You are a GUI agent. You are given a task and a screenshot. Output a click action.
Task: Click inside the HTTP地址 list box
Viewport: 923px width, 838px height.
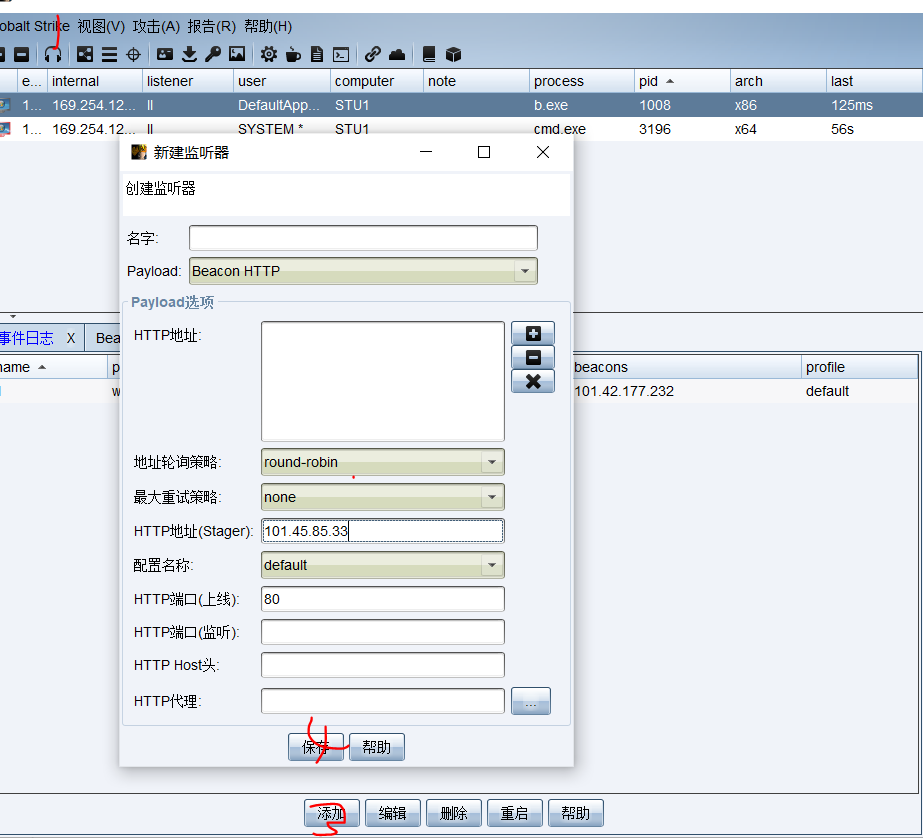point(383,381)
